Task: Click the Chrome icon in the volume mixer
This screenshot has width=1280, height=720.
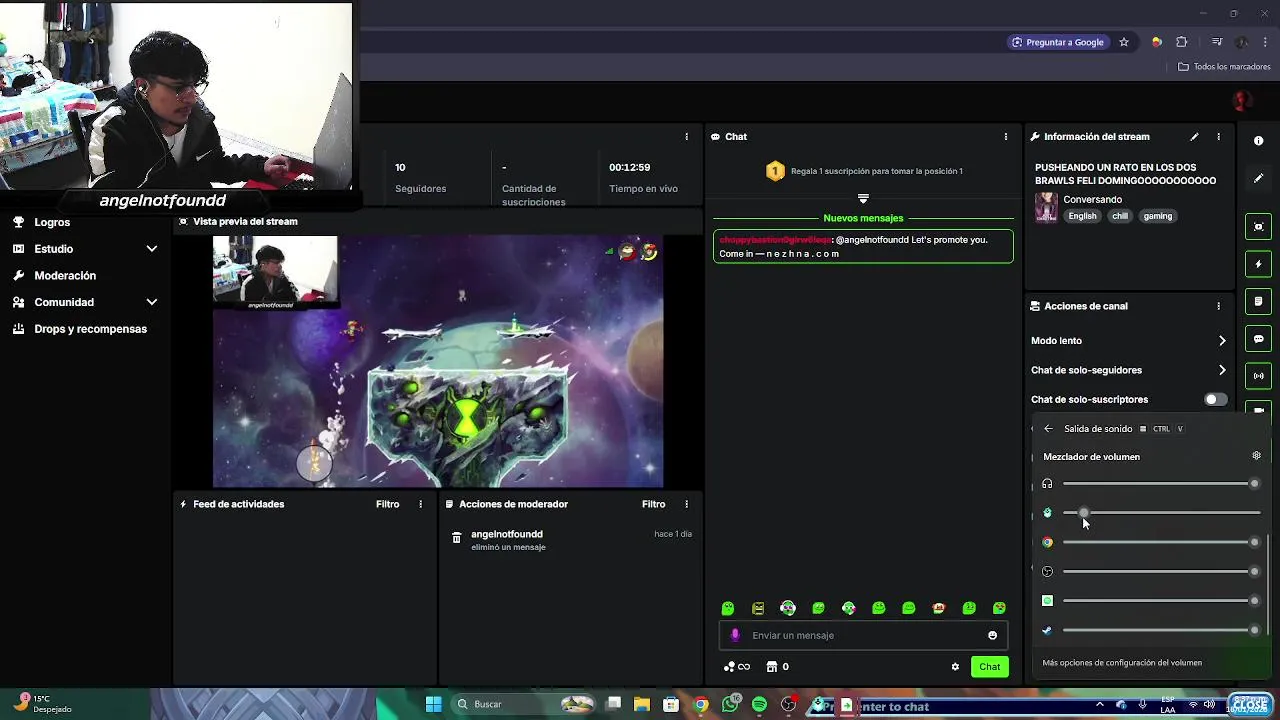Action: [x=1047, y=542]
